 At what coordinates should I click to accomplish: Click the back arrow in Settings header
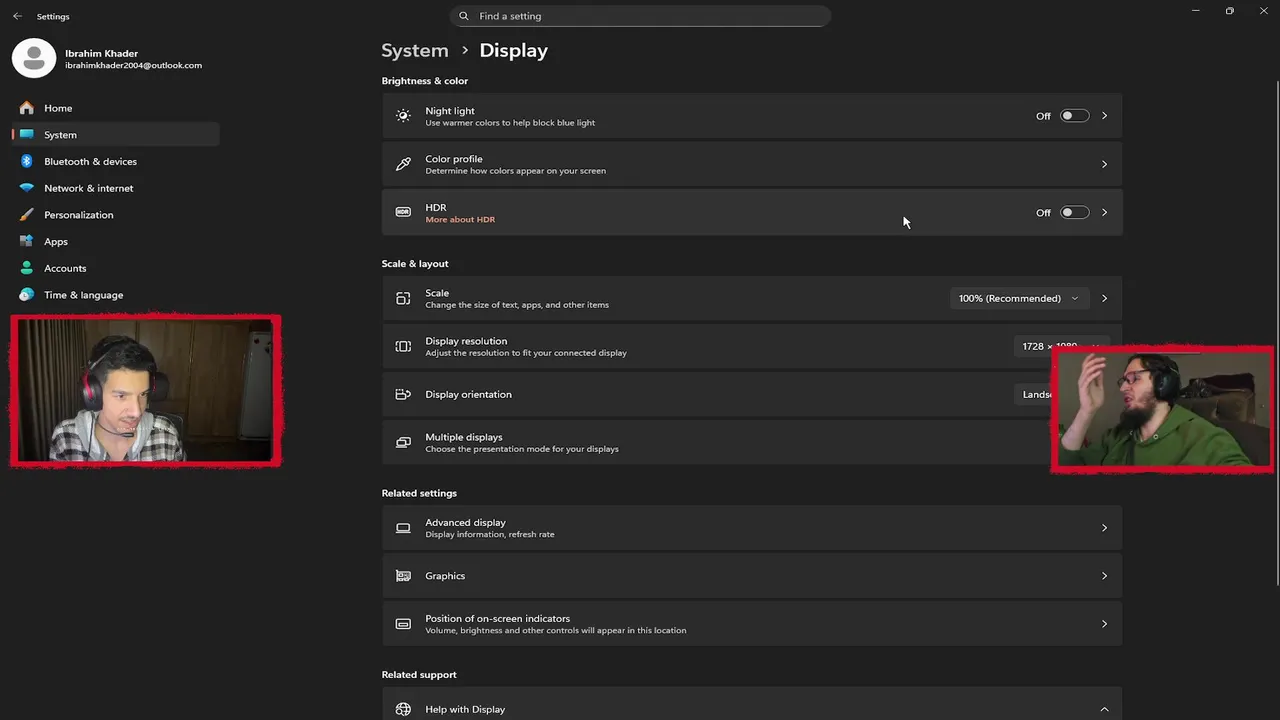tap(17, 16)
